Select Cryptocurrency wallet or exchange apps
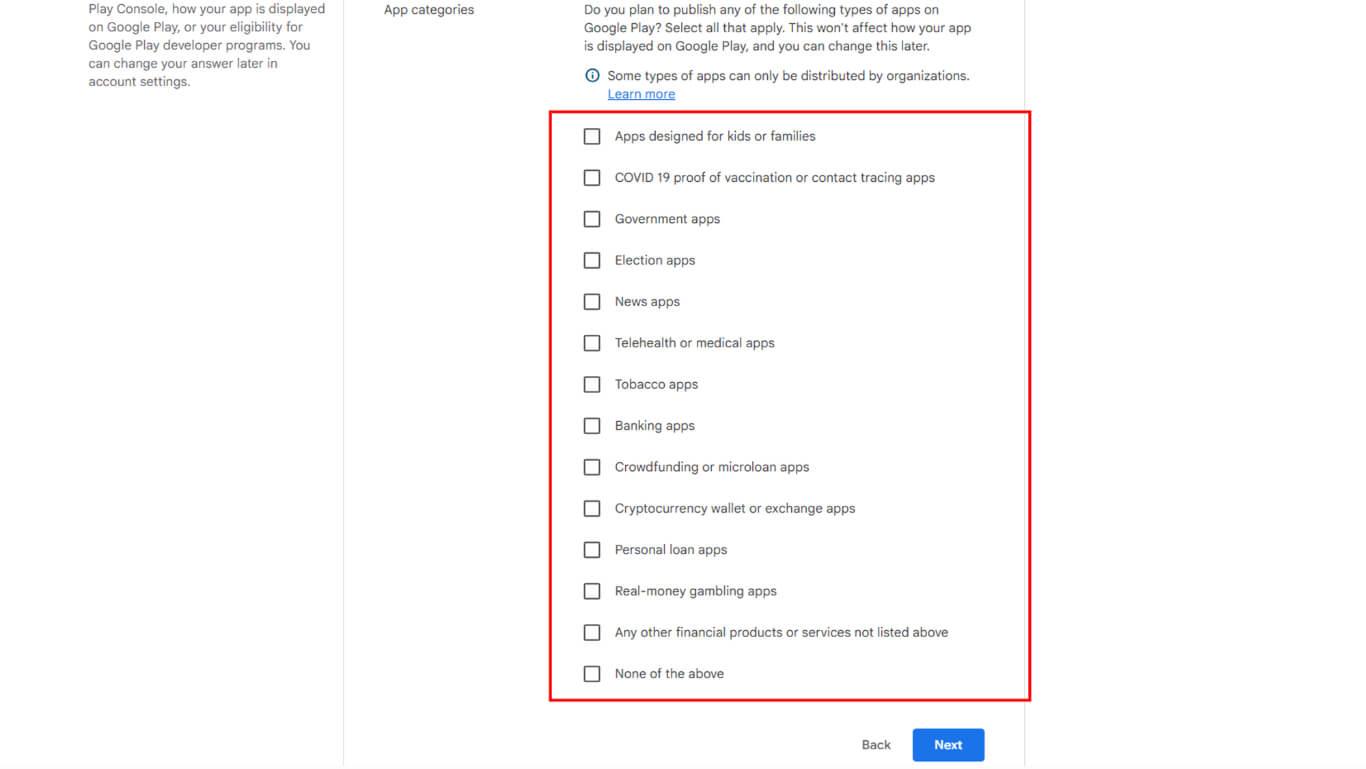The width and height of the screenshot is (1366, 769). tap(592, 508)
